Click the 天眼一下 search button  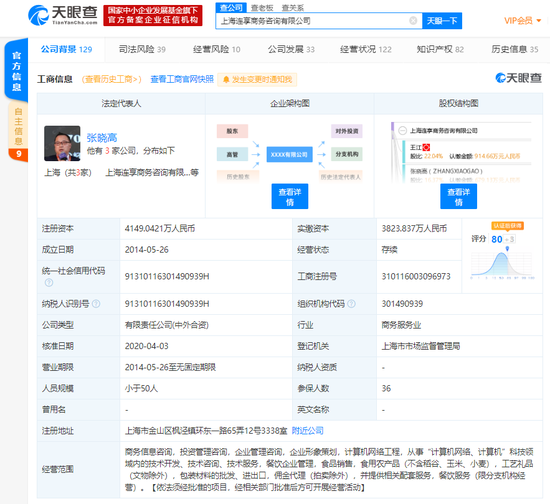(x=442, y=21)
